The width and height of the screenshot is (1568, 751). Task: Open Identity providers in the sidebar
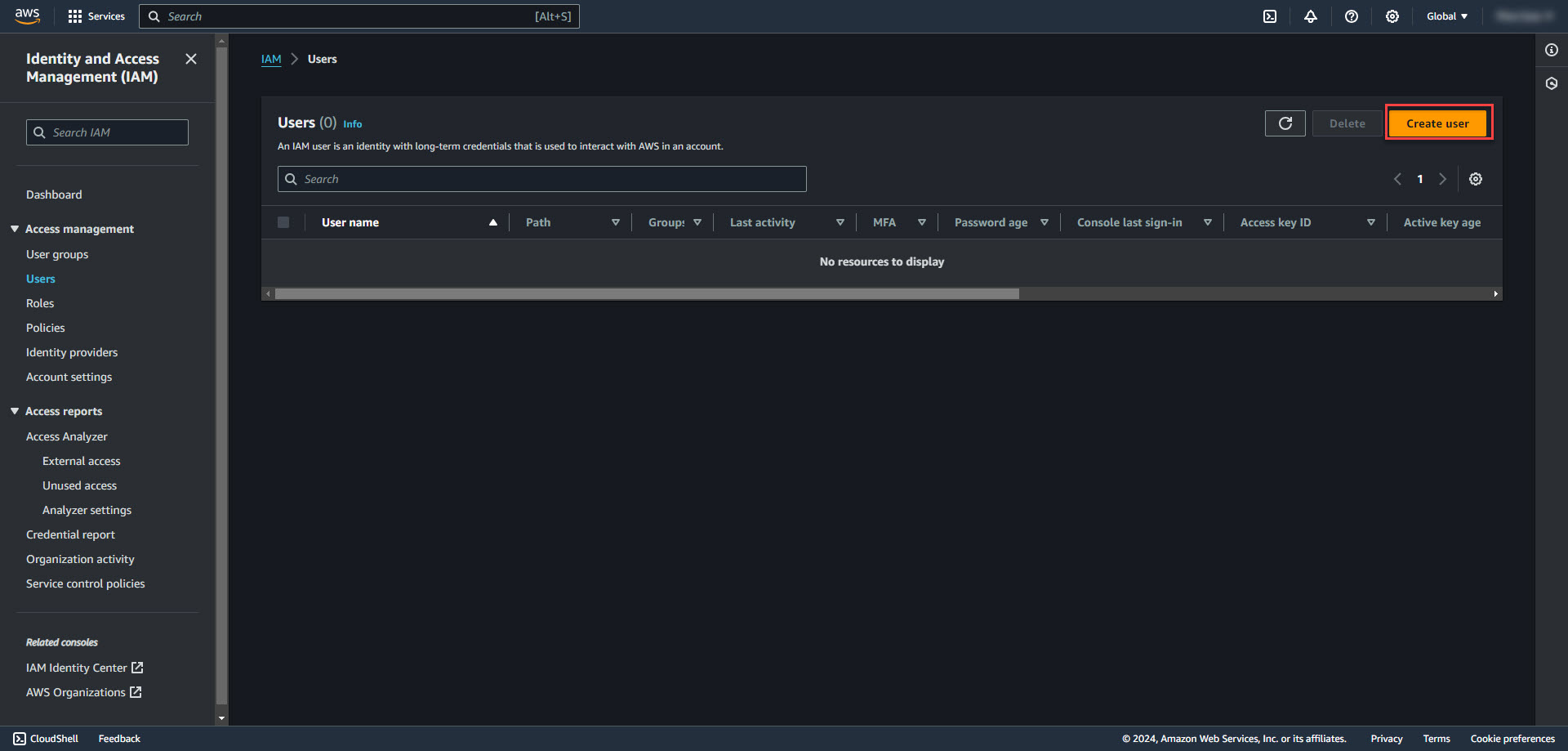click(72, 352)
